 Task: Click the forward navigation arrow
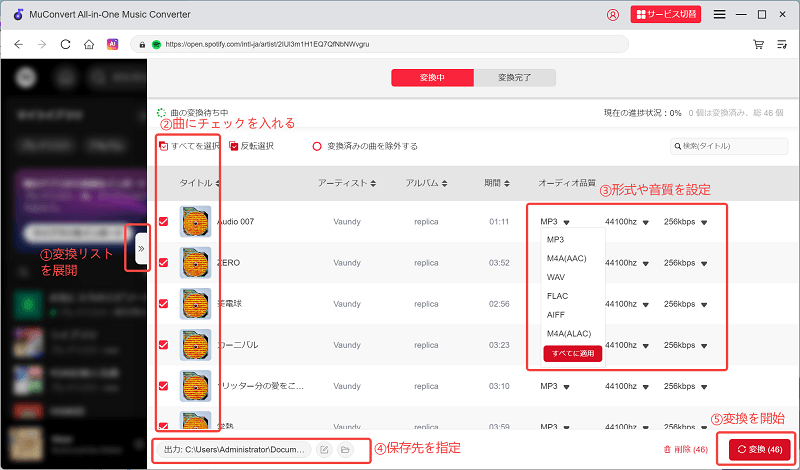(x=42, y=44)
